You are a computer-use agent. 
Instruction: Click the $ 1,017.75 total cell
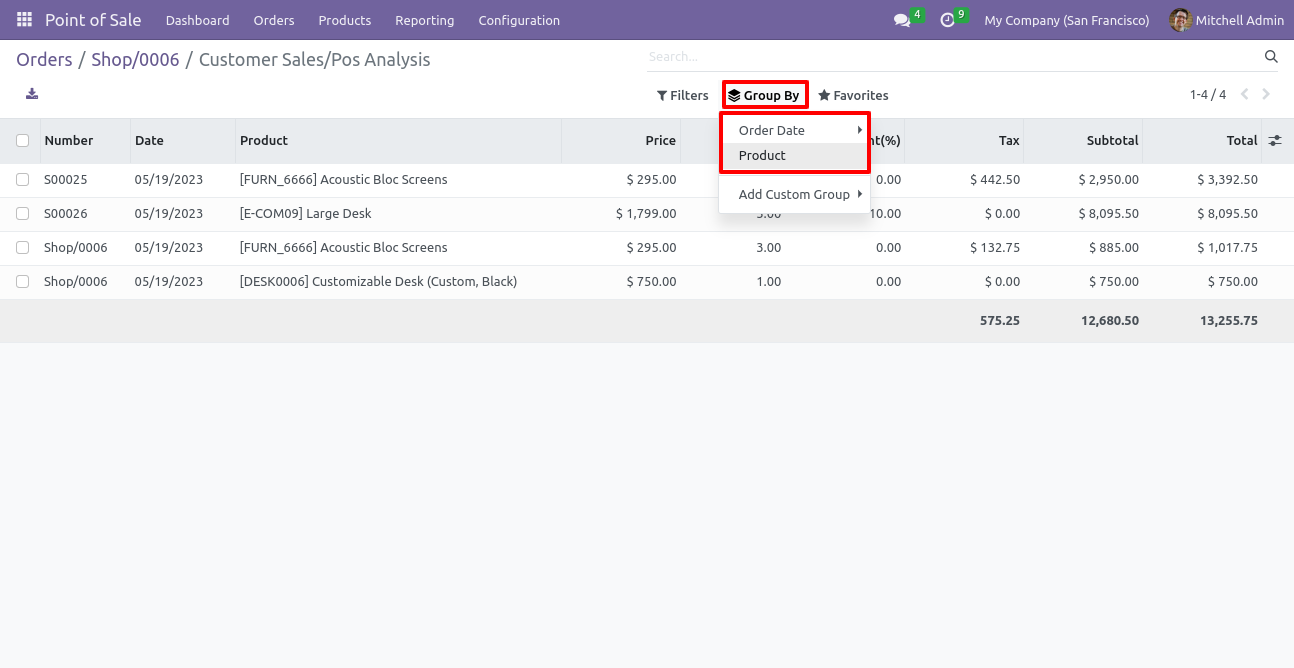1227,248
